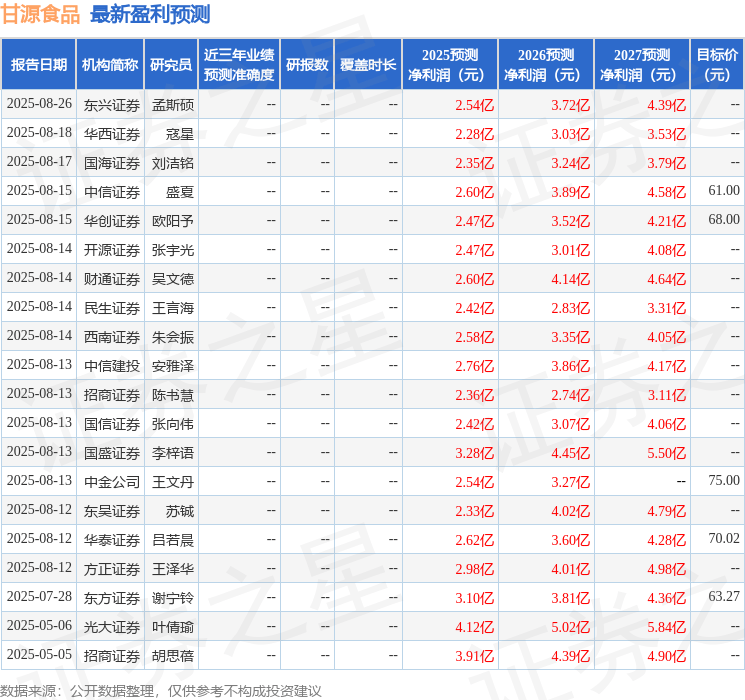The height and width of the screenshot is (700, 745).
Task: Click the 数据来源 disclaimer footer text
Action: point(161,690)
